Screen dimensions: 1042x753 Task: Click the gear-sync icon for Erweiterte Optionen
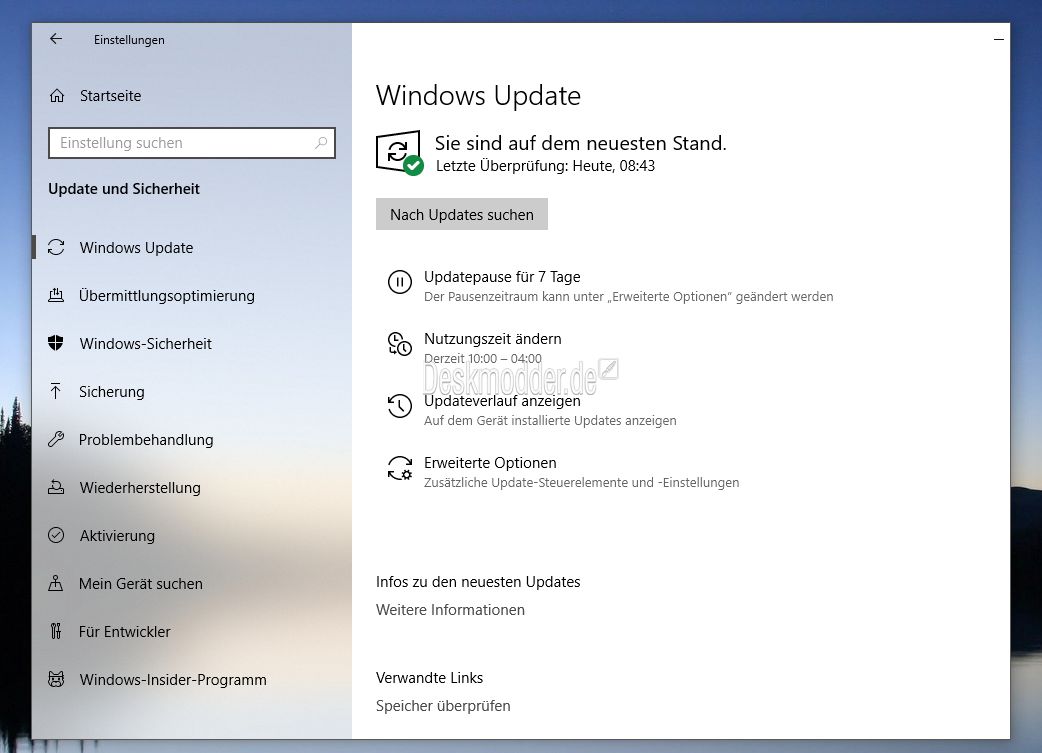coord(399,468)
